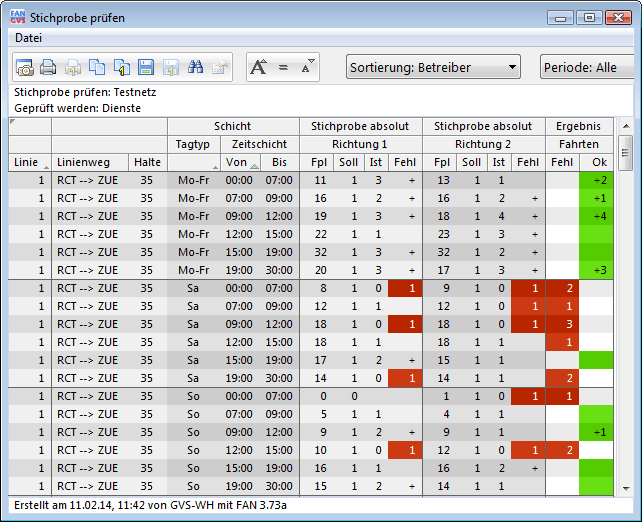Decrease font size with small A icon
This screenshot has height=522, width=642.
coord(307,66)
